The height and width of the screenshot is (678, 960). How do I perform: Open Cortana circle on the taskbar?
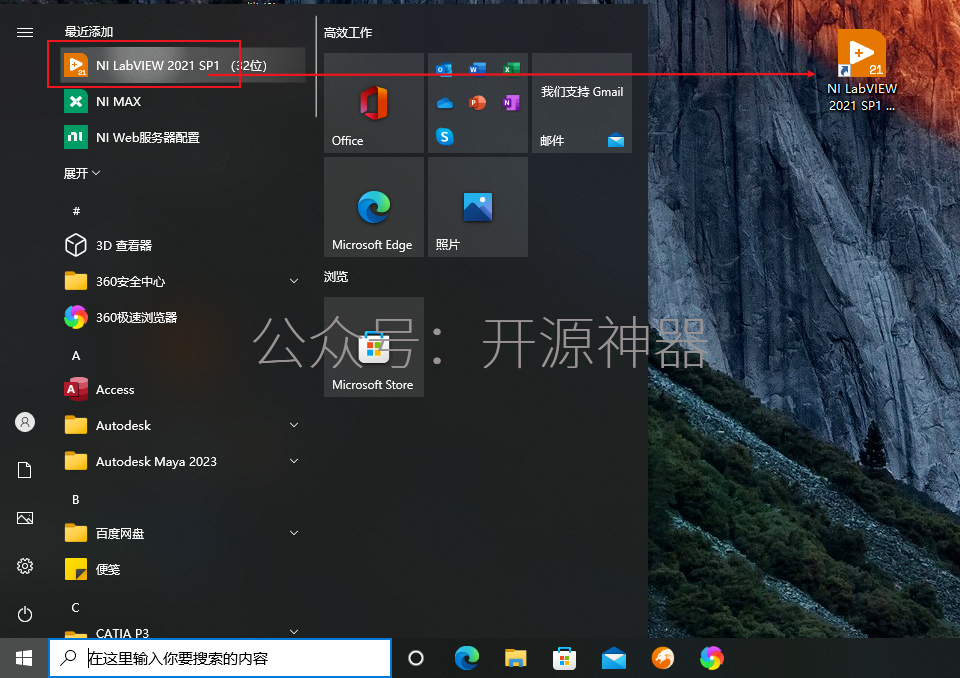click(416, 658)
